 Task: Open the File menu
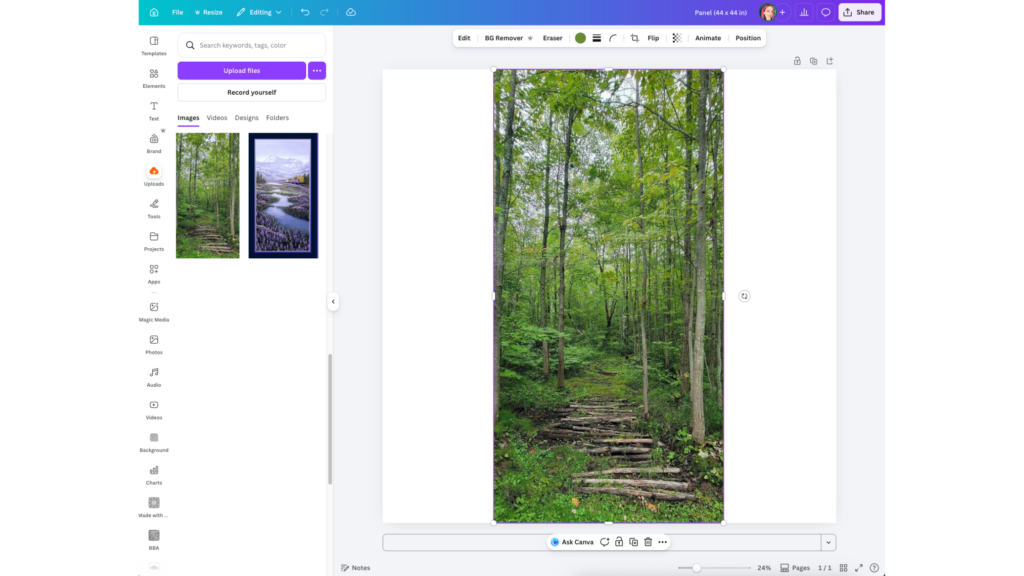pyautogui.click(x=177, y=12)
